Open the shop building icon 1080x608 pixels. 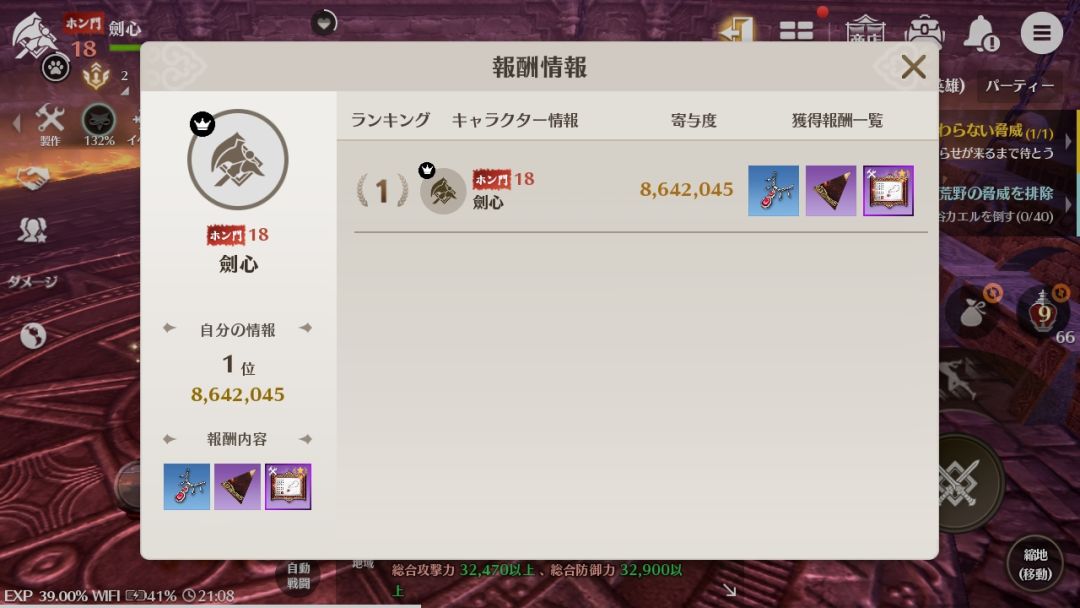pyautogui.click(x=865, y=30)
